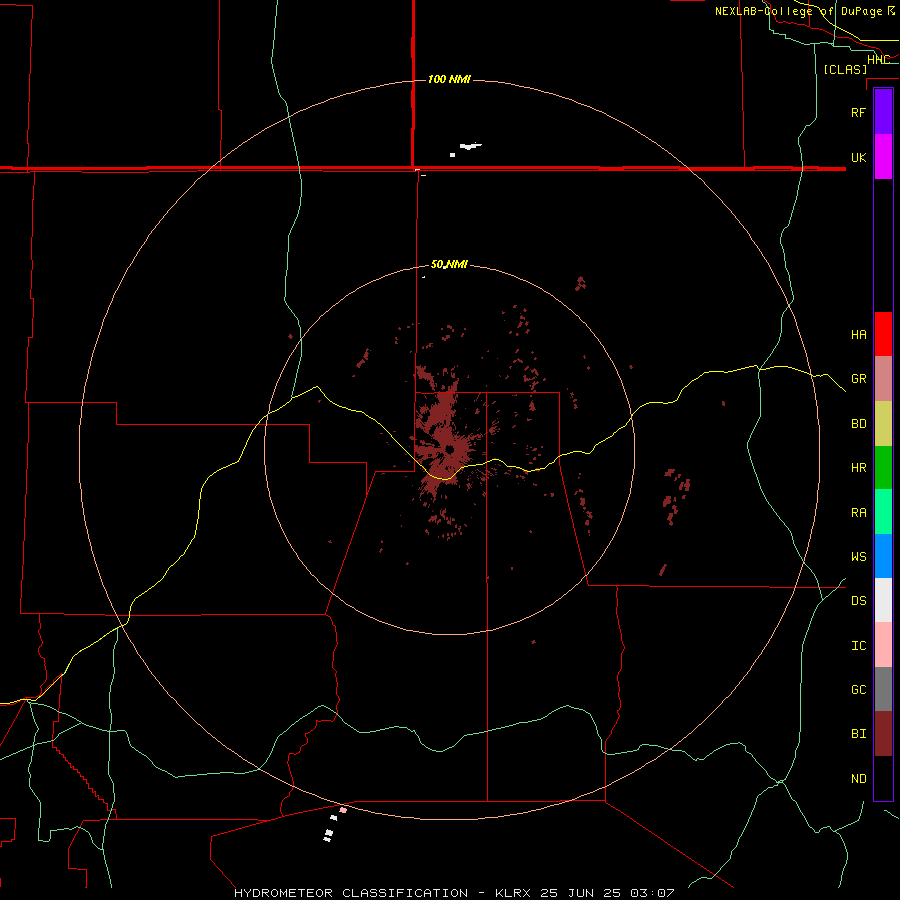Click the purple RF legend color swatch

[883, 112]
